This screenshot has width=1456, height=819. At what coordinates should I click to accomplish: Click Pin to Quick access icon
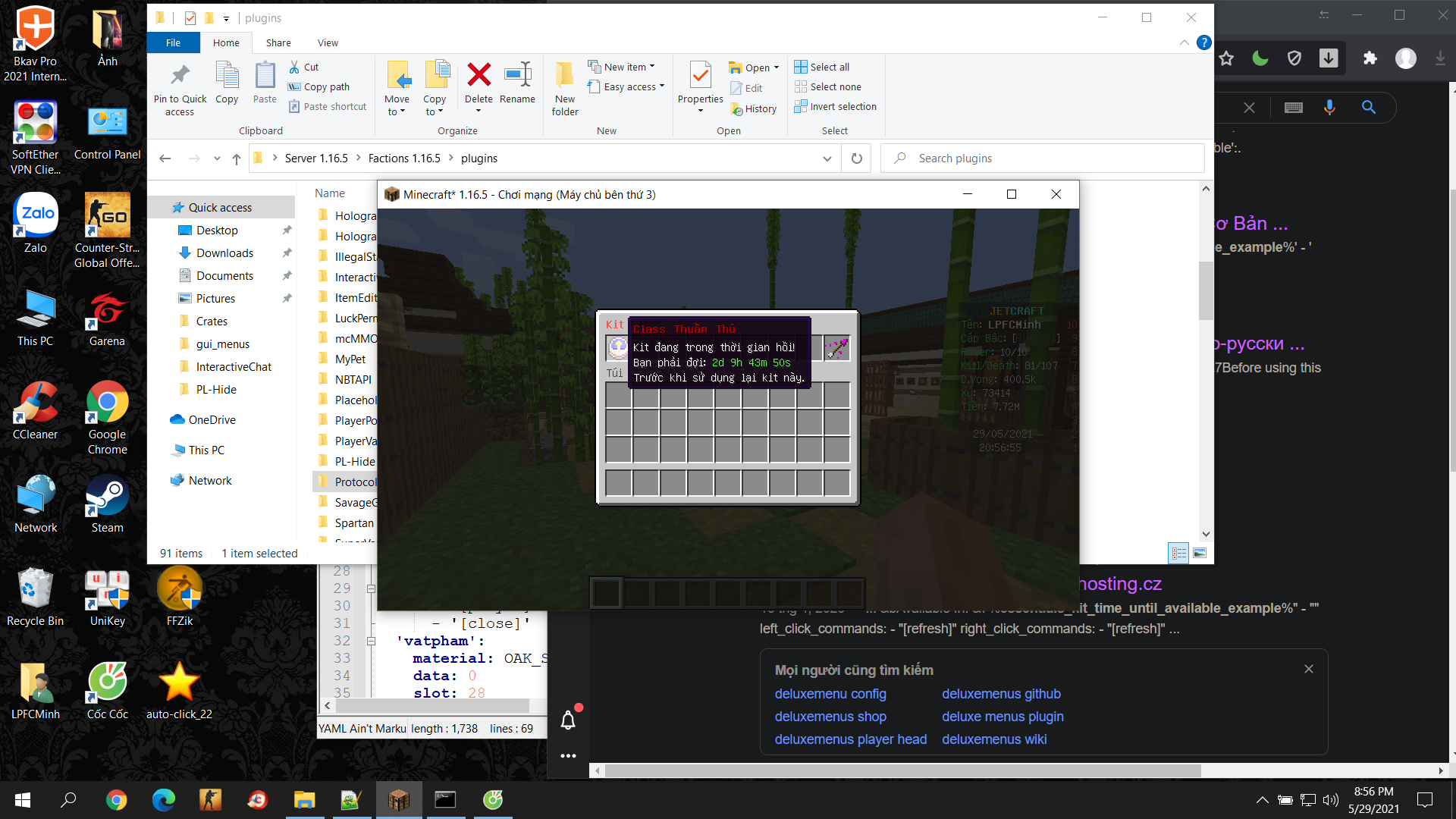coord(180,76)
